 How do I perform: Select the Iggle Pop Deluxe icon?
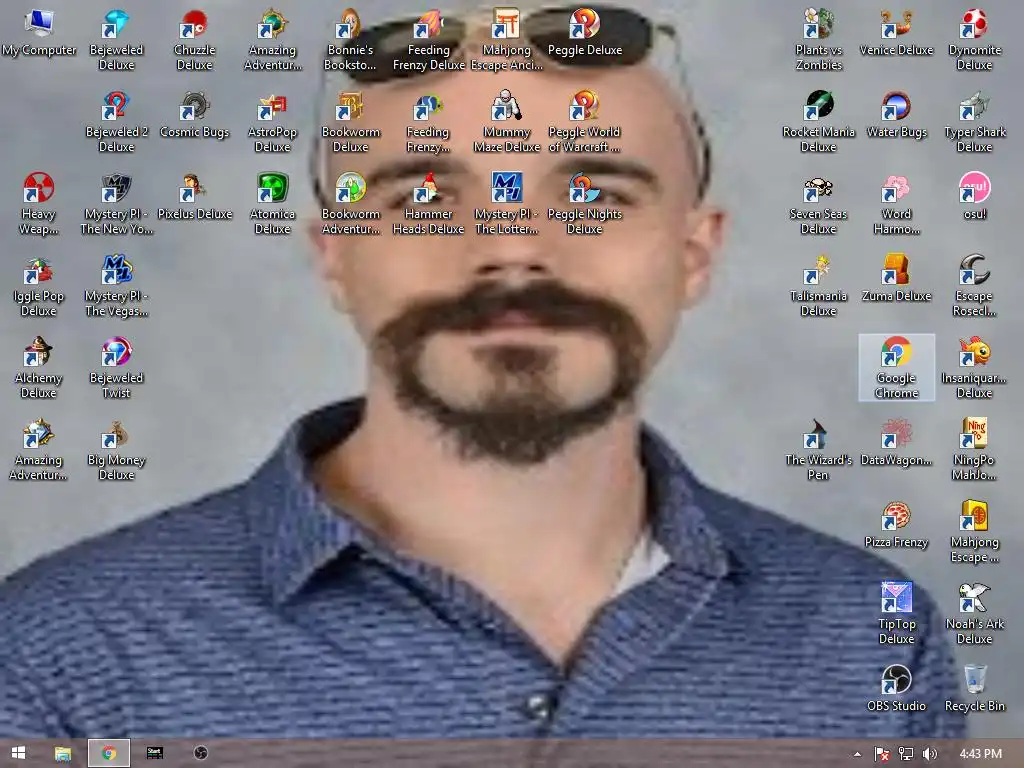click(39, 286)
